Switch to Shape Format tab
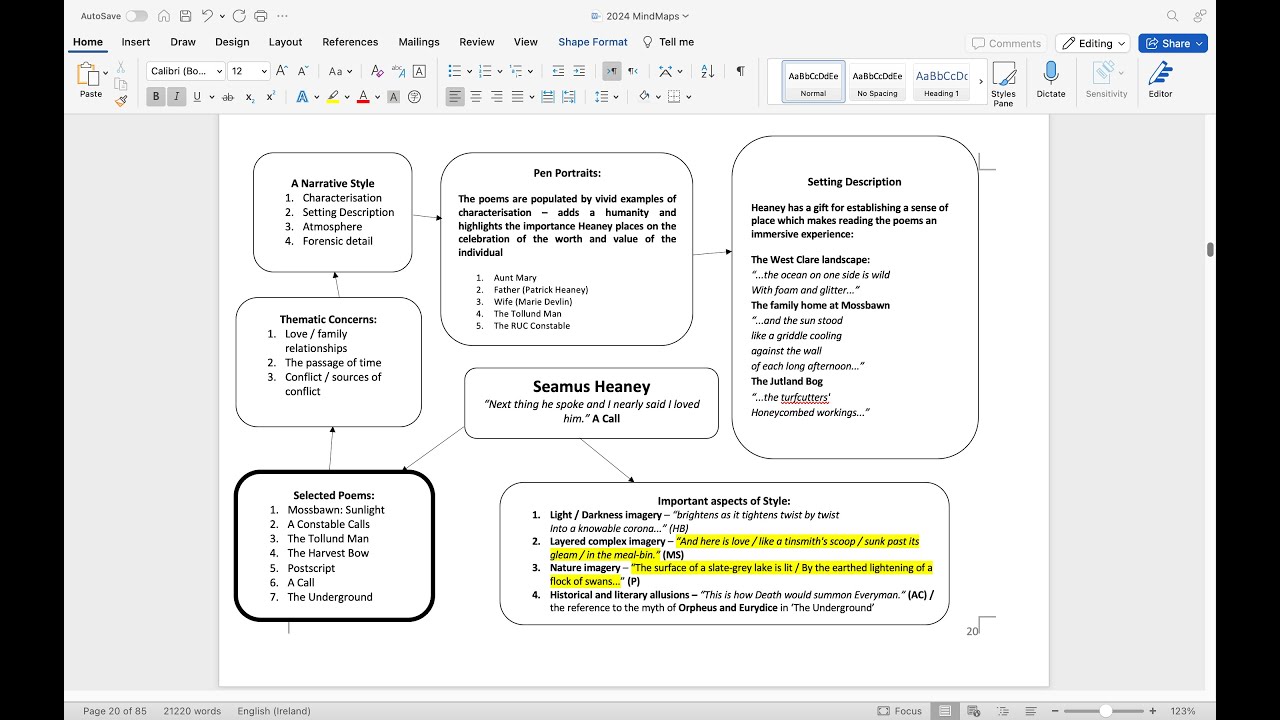Image resolution: width=1280 pixels, height=720 pixels. coord(593,42)
